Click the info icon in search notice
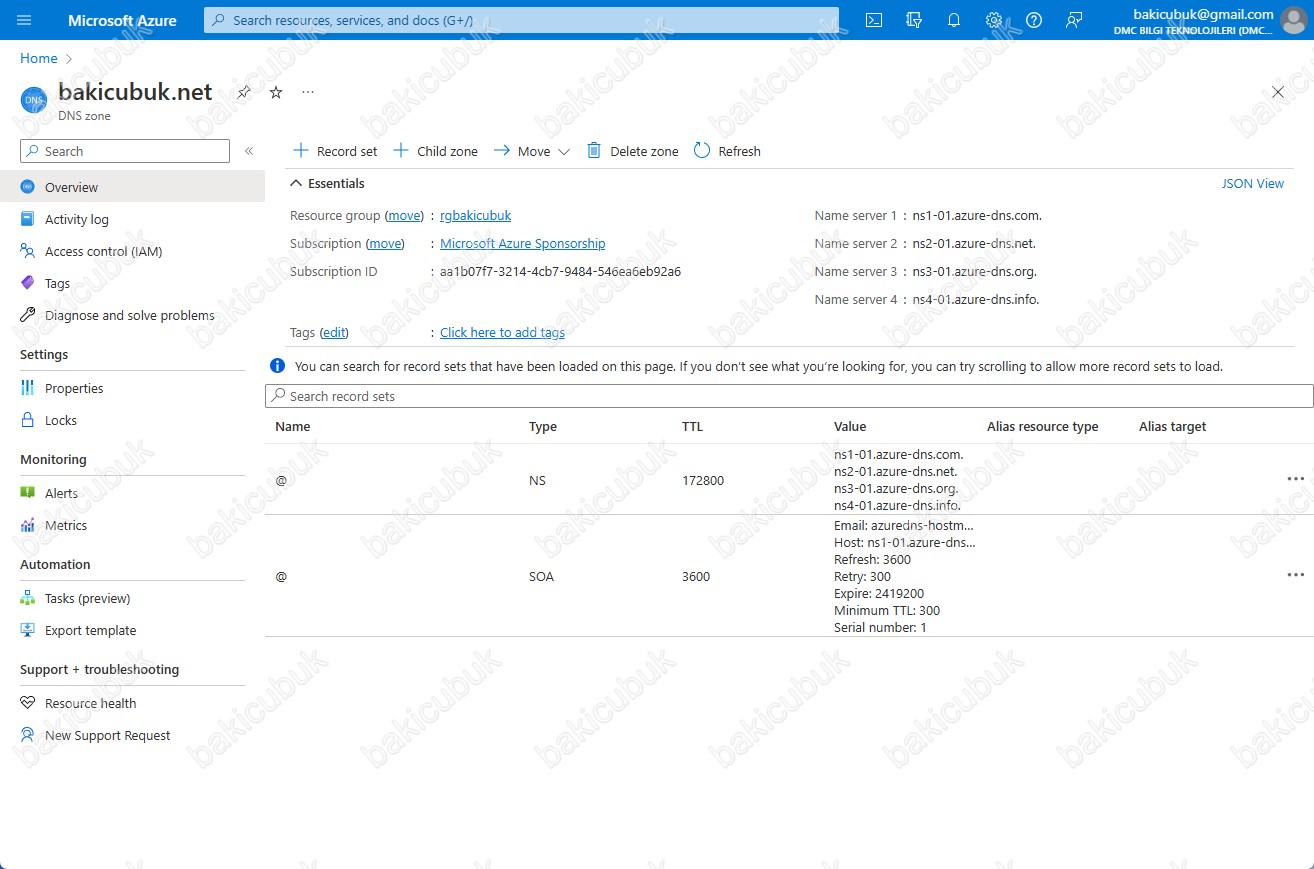This screenshot has width=1314, height=869. click(x=277, y=366)
